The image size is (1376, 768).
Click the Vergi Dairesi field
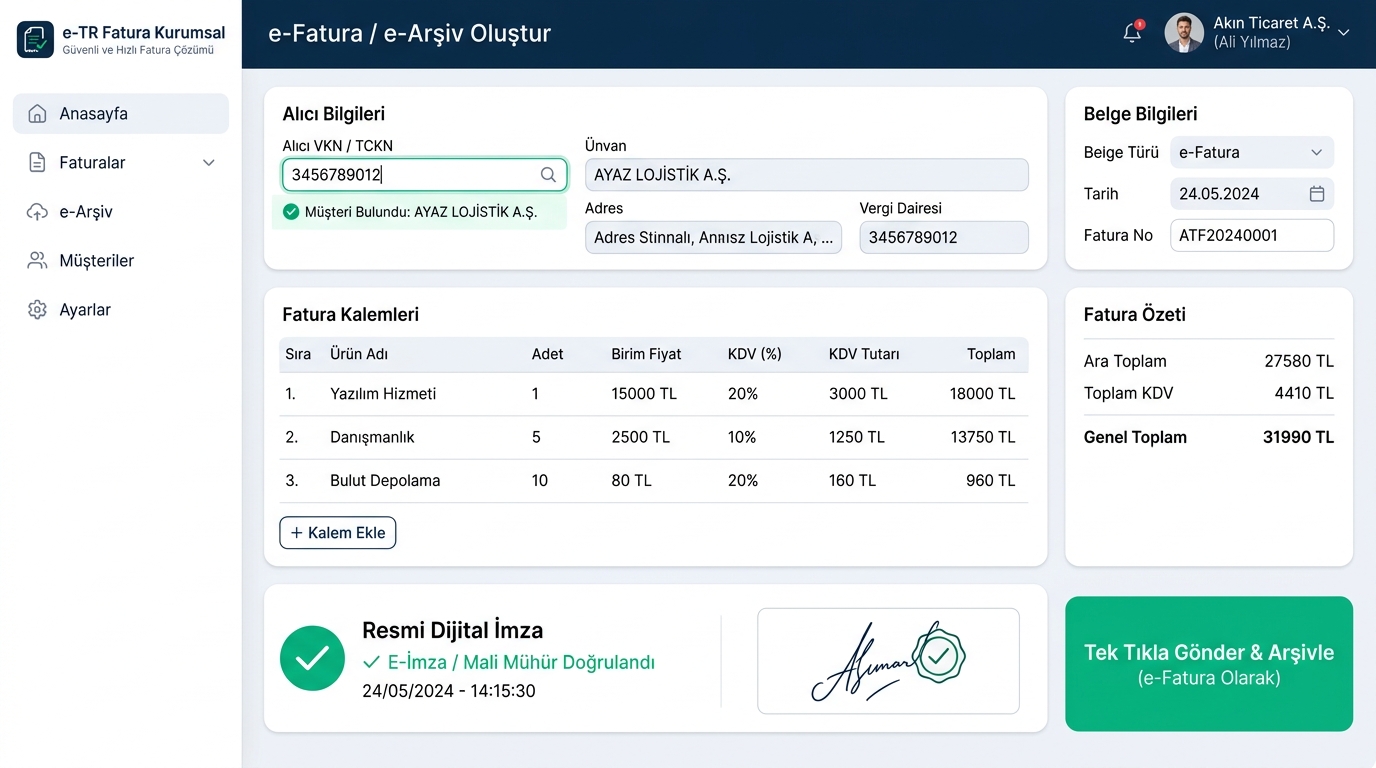pos(944,237)
